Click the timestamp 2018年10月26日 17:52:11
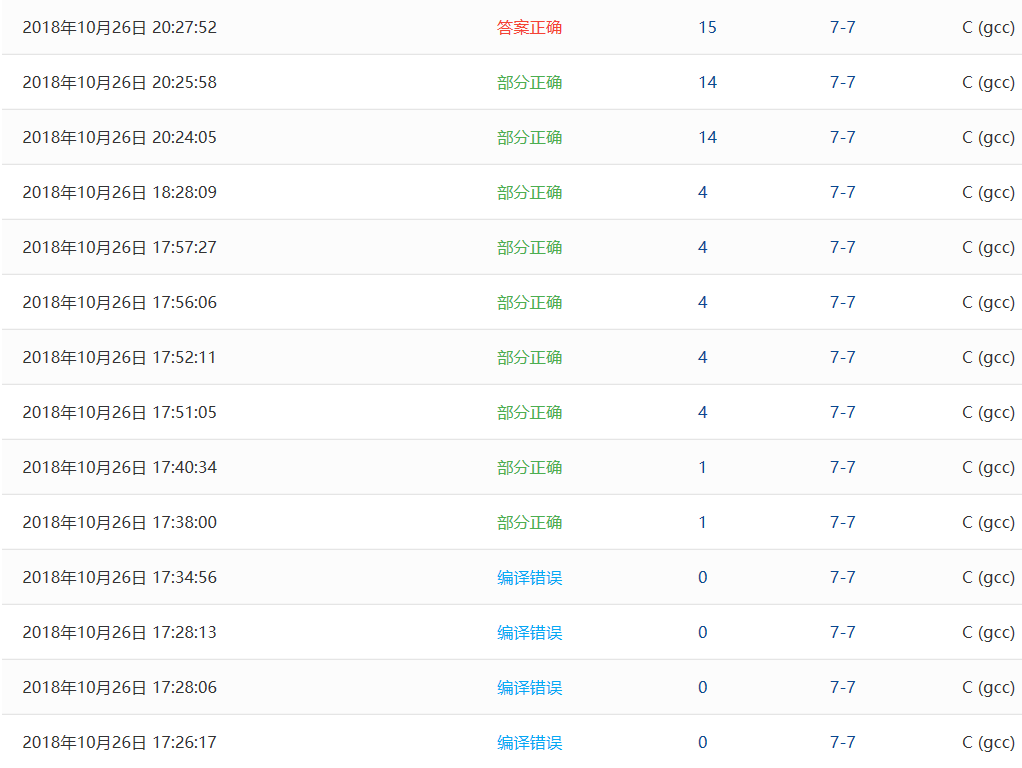This screenshot has width=1022, height=768. tap(119, 357)
